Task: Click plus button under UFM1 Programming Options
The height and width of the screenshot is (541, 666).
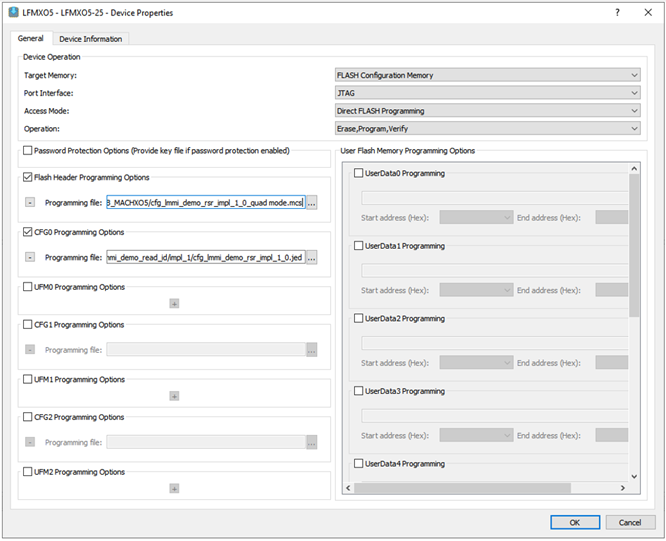Action: pos(174,396)
